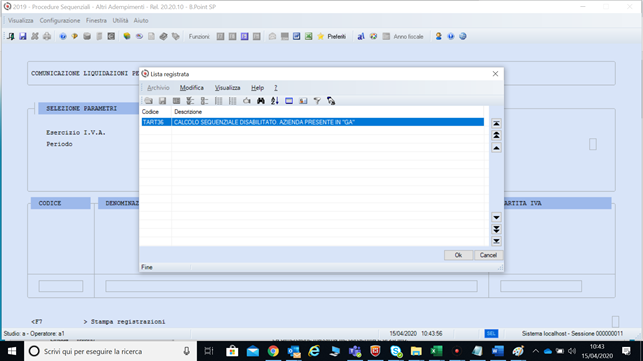Move down one row in list
This screenshot has height=361, width=643.
tap(496, 217)
